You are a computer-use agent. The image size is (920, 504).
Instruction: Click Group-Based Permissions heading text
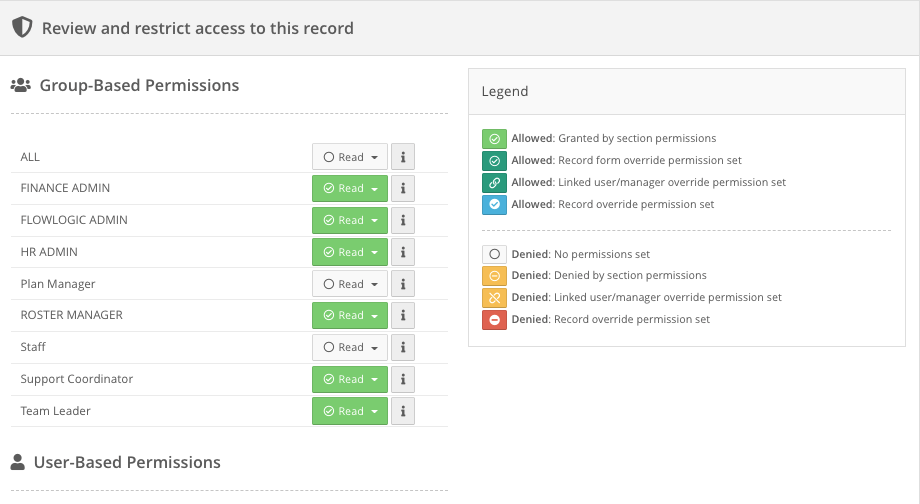click(139, 85)
